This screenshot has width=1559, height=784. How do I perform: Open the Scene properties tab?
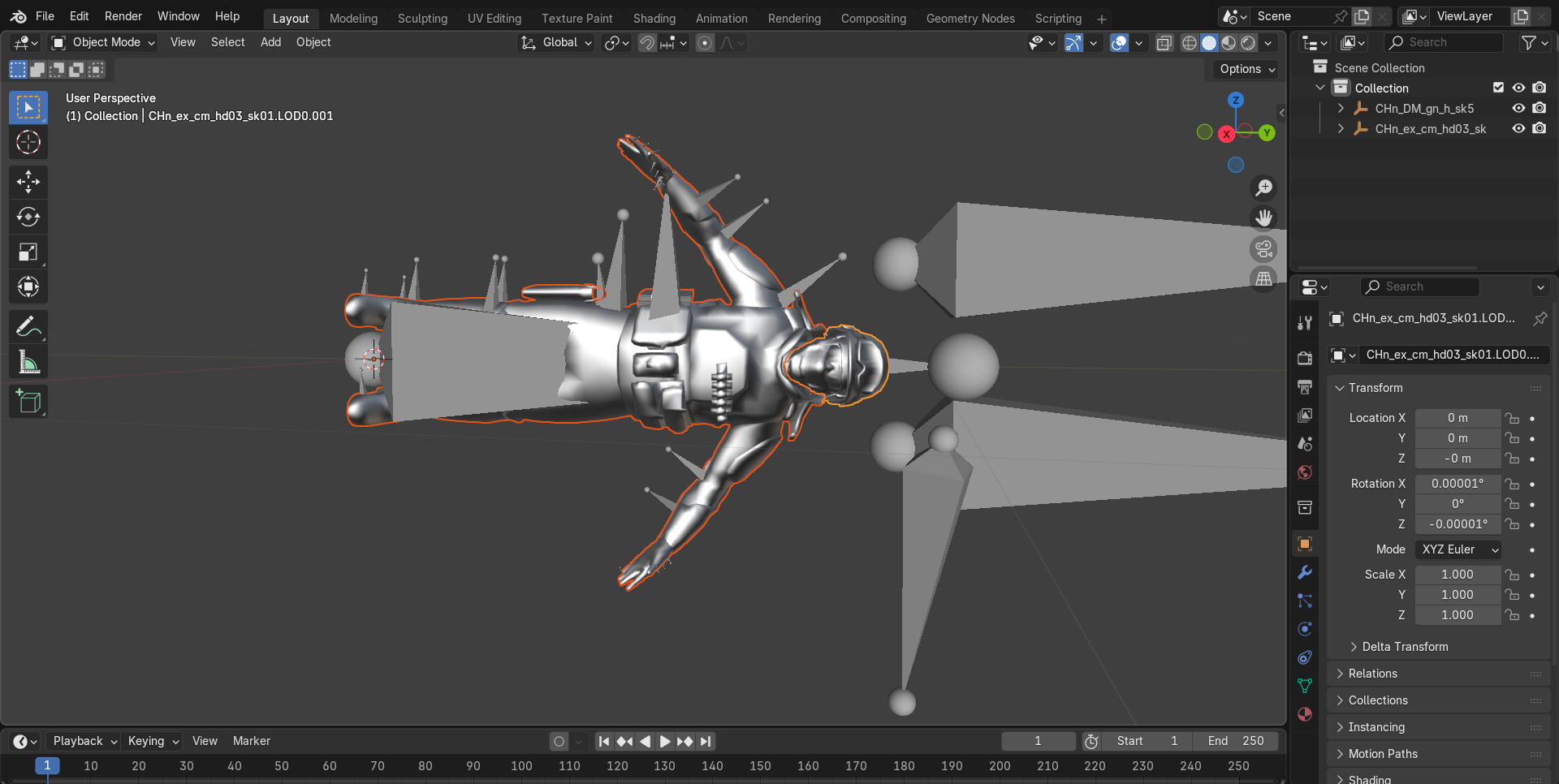pyautogui.click(x=1305, y=444)
